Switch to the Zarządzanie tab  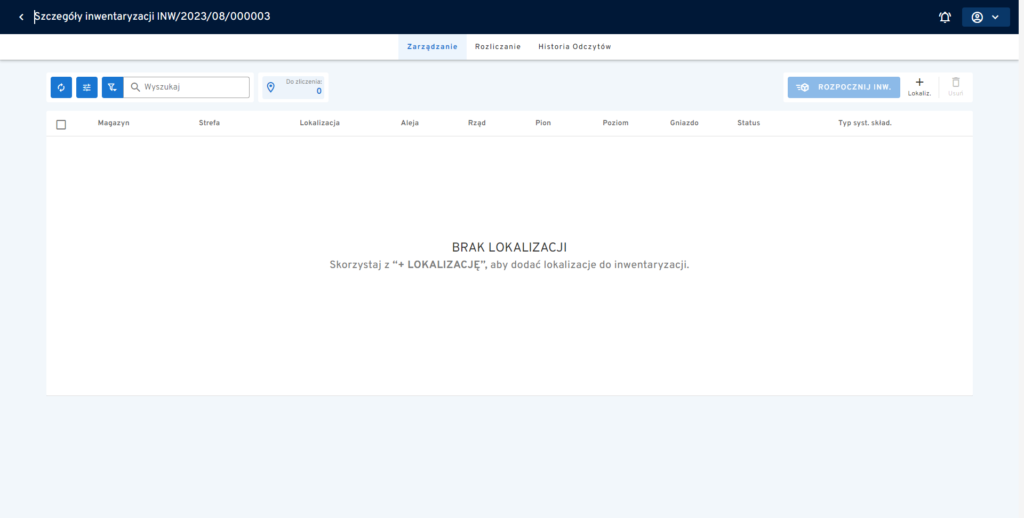433,47
